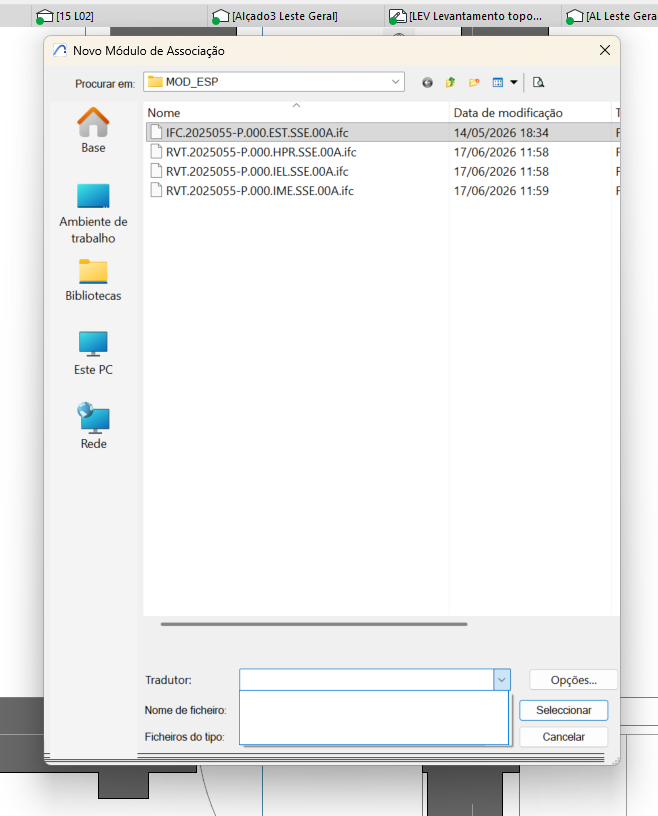
Task: Click the Opções... button
Action: click(x=573, y=680)
